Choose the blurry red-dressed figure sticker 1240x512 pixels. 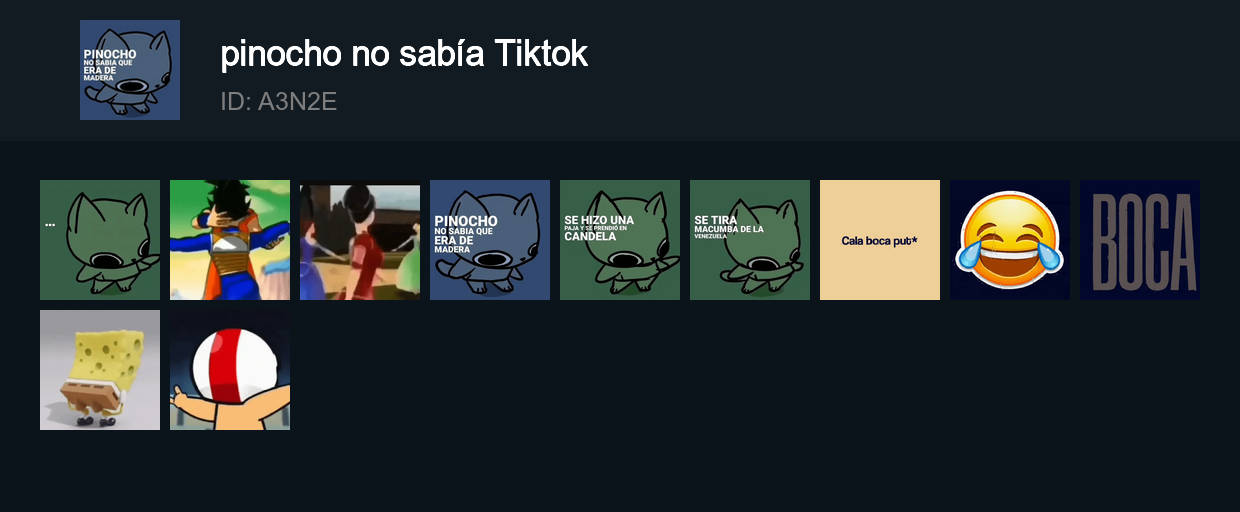[360, 240]
